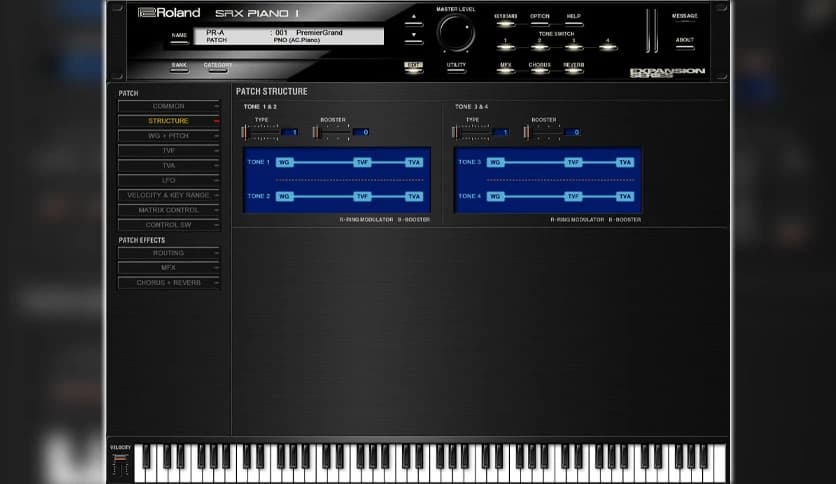Turn the Master Level knob
836x484 pixels.
[456, 33]
